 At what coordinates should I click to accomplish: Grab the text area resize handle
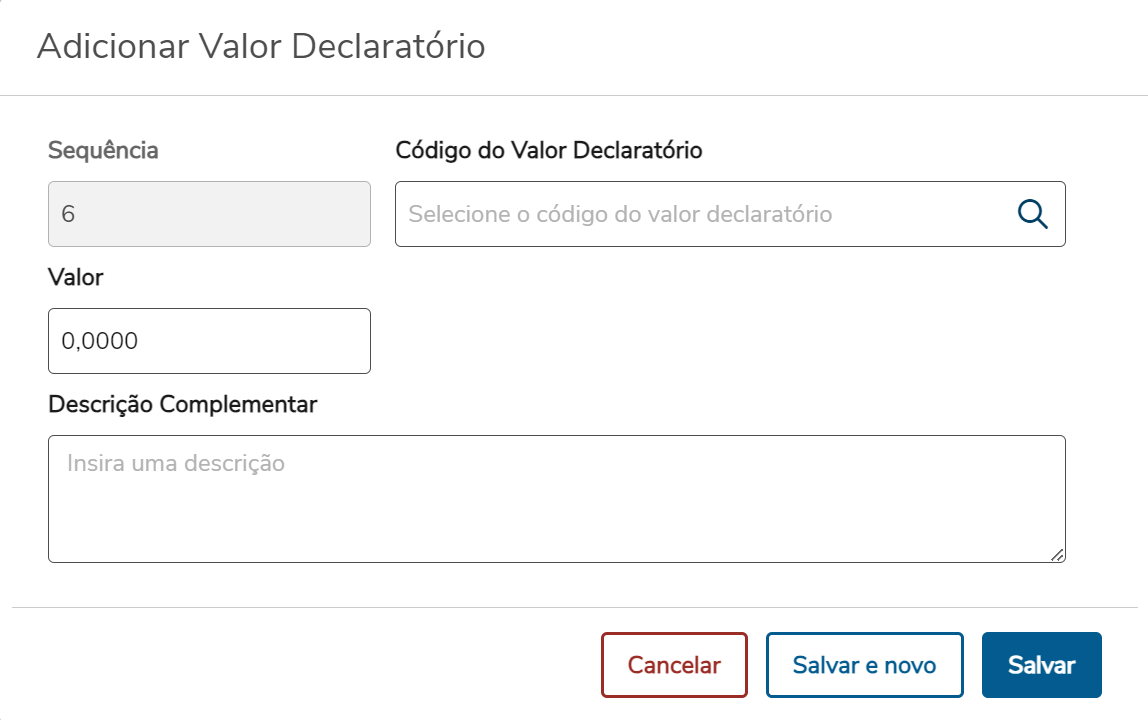[1057, 554]
